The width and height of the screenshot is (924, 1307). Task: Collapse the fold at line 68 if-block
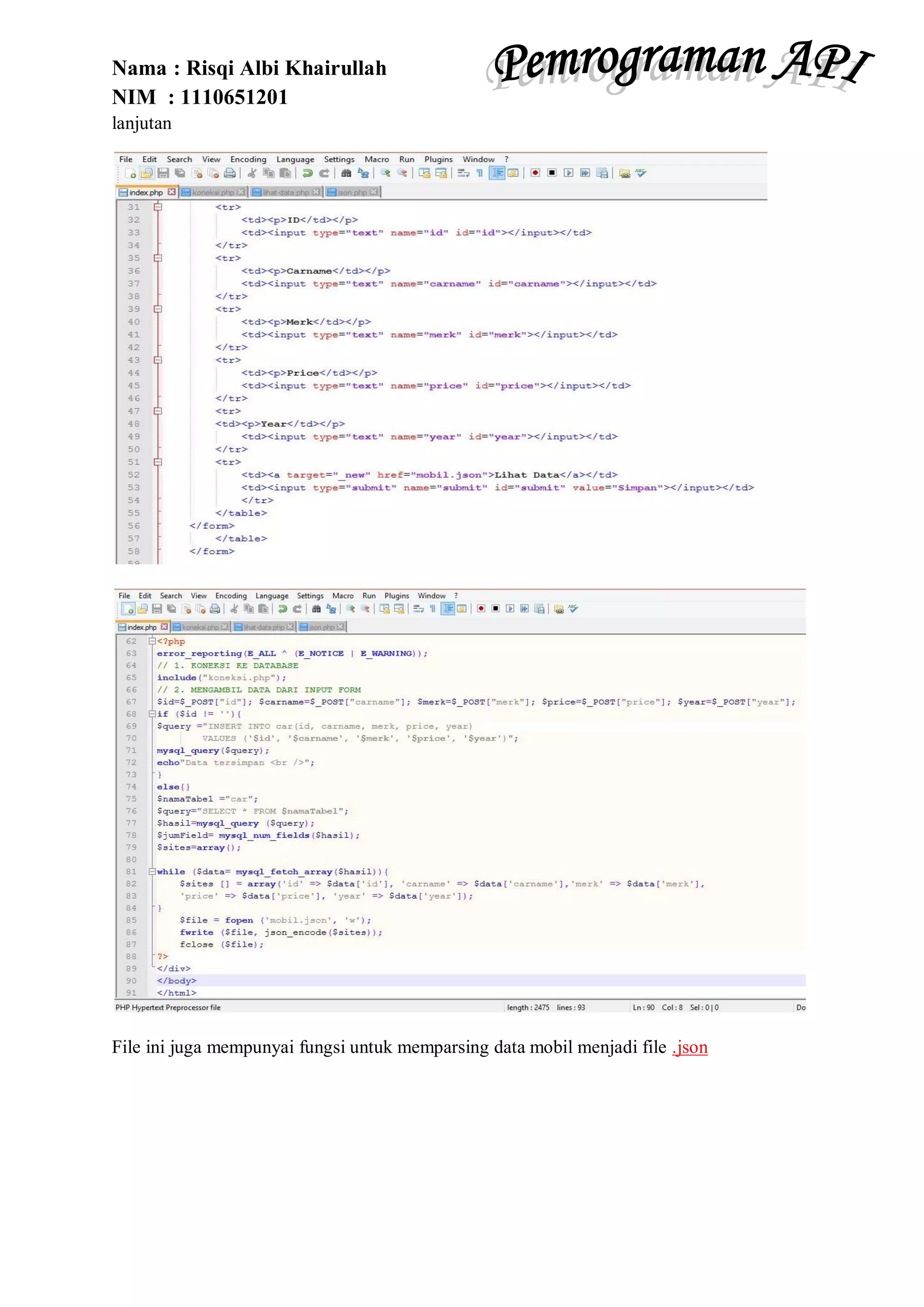tap(152, 714)
